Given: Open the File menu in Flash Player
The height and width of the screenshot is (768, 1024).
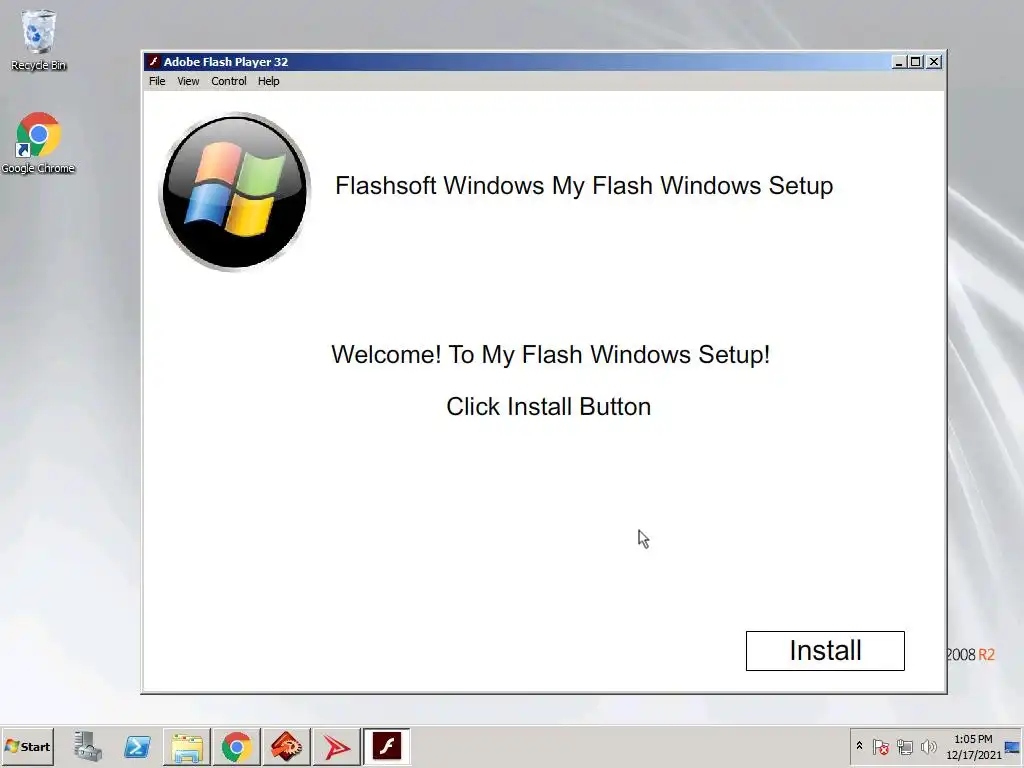Looking at the screenshot, I should tap(157, 81).
